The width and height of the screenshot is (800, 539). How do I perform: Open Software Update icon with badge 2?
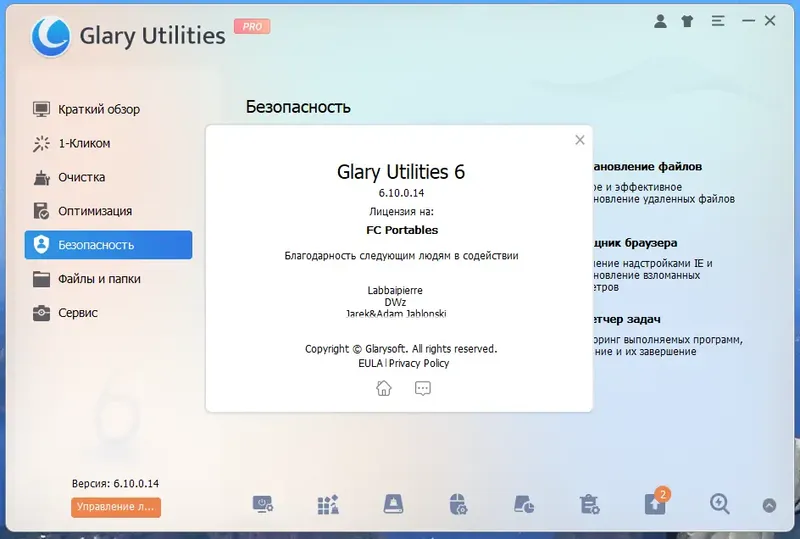point(656,503)
